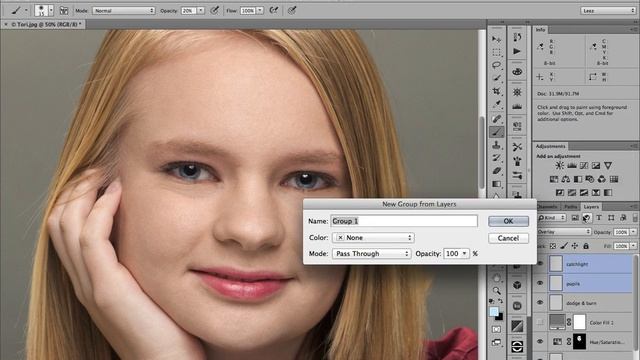Add a Black & White adjustment
640x360 pixels.
click(578, 179)
